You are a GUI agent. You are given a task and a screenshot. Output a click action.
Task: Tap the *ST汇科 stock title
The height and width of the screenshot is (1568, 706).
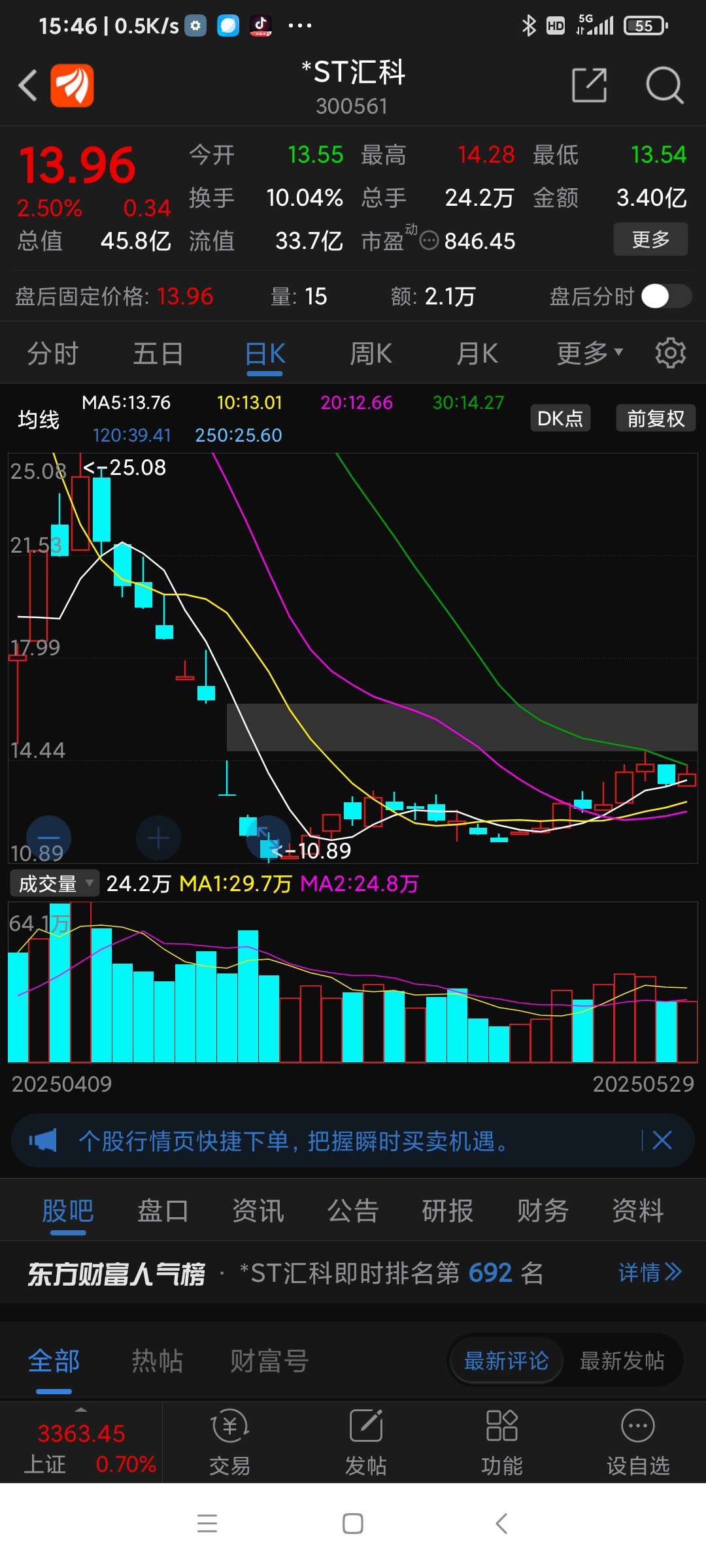point(353,72)
